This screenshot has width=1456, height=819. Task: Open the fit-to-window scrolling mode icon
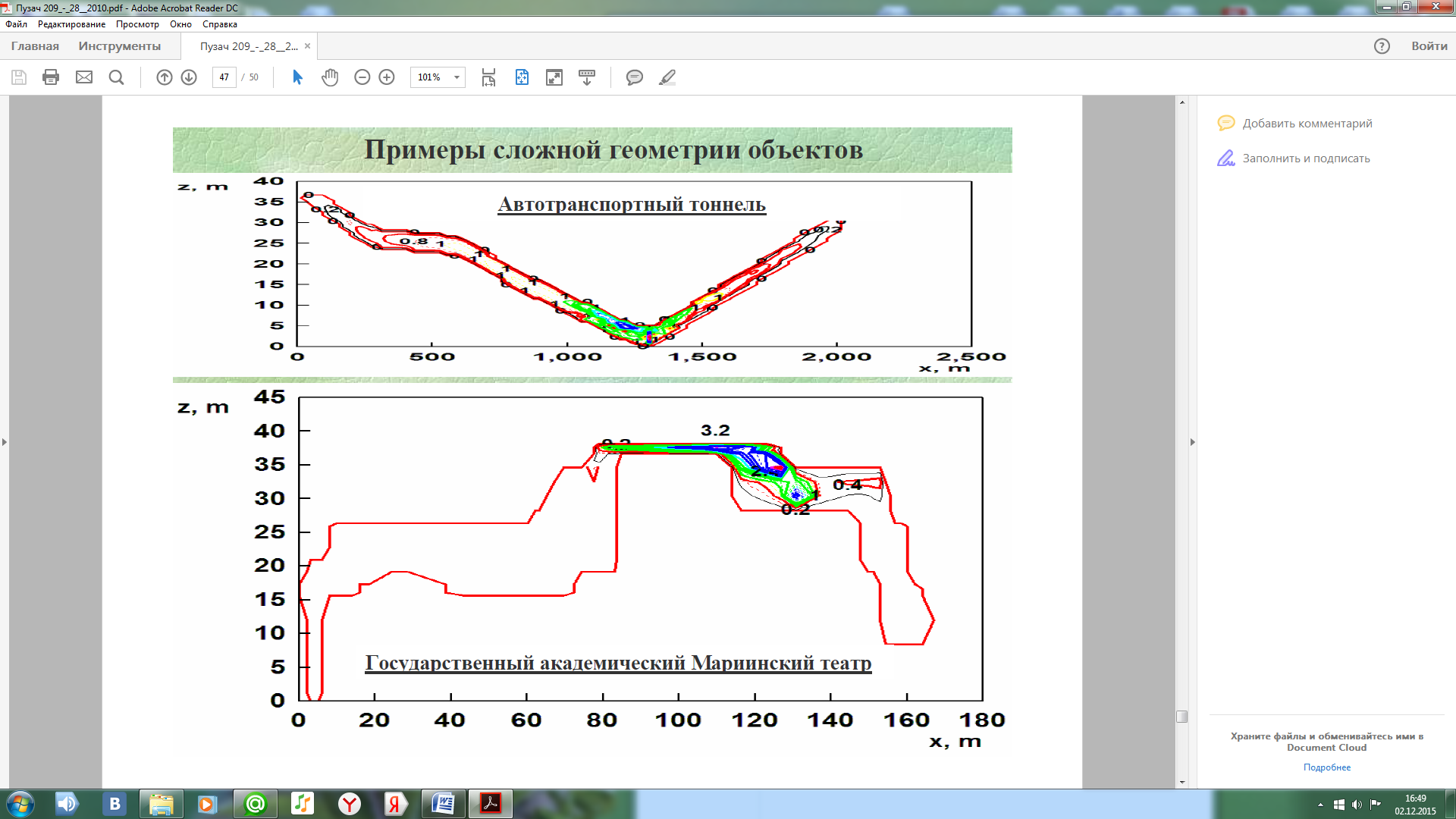pyautogui.click(x=488, y=77)
